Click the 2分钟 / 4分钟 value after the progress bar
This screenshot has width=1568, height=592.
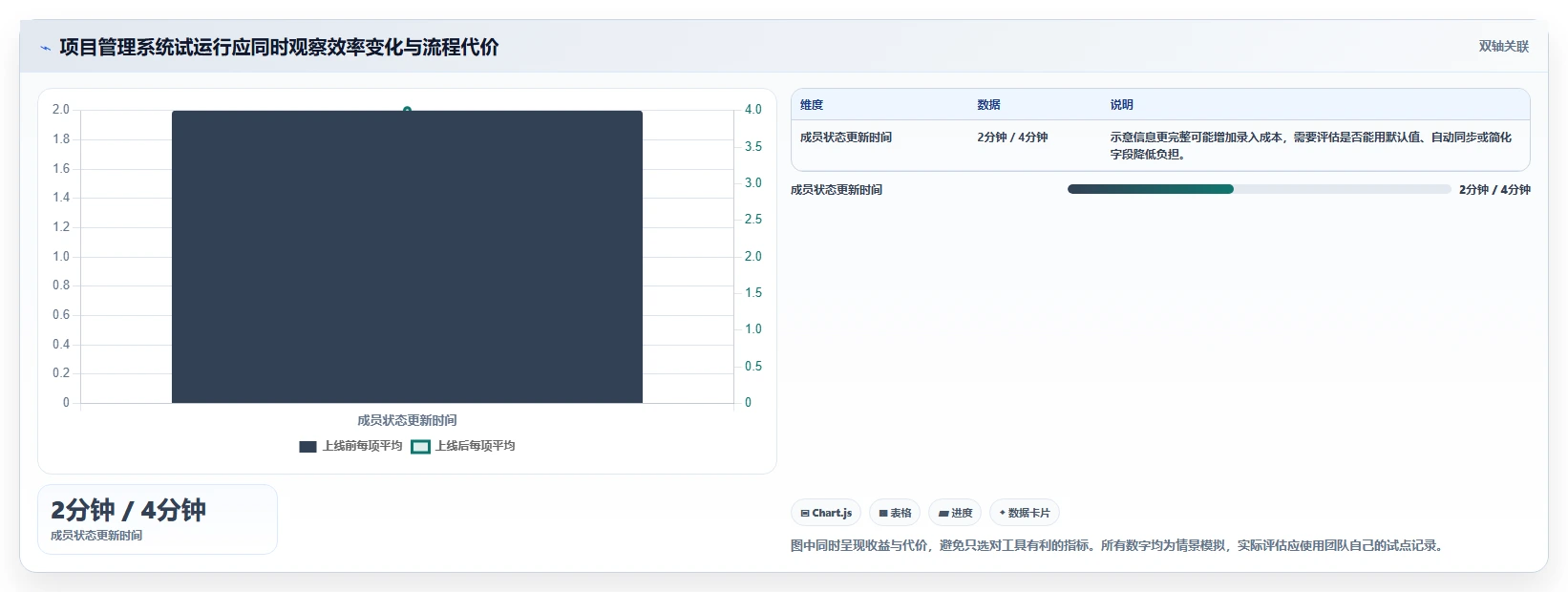(1494, 190)
